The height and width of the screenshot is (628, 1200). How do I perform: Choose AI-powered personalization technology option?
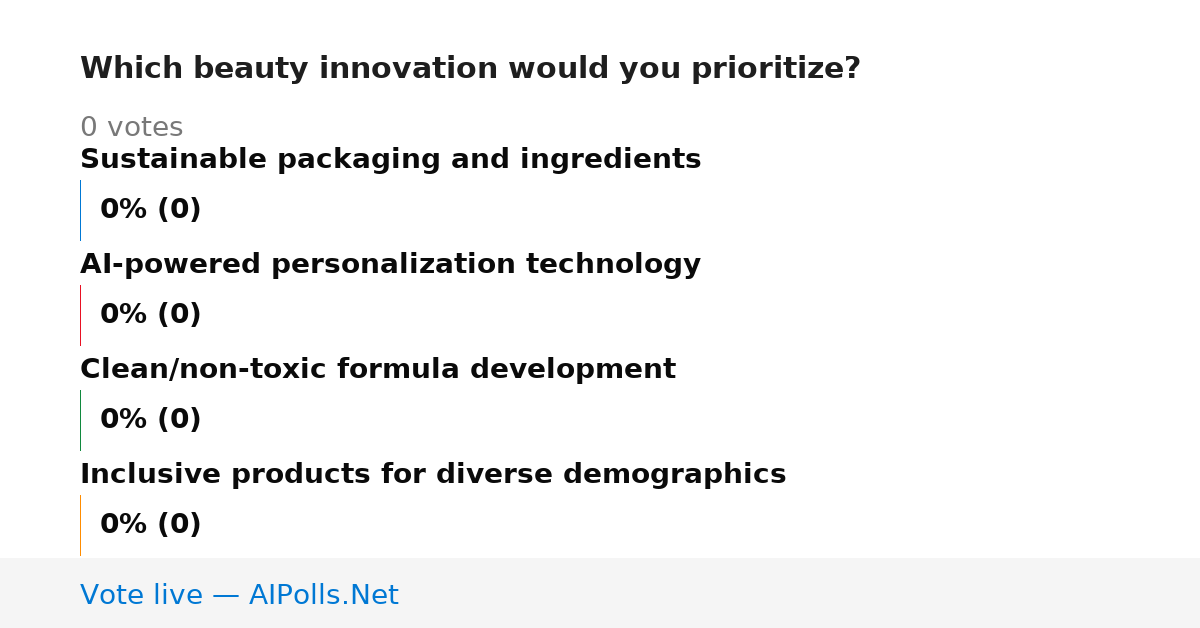click(390, 265)
